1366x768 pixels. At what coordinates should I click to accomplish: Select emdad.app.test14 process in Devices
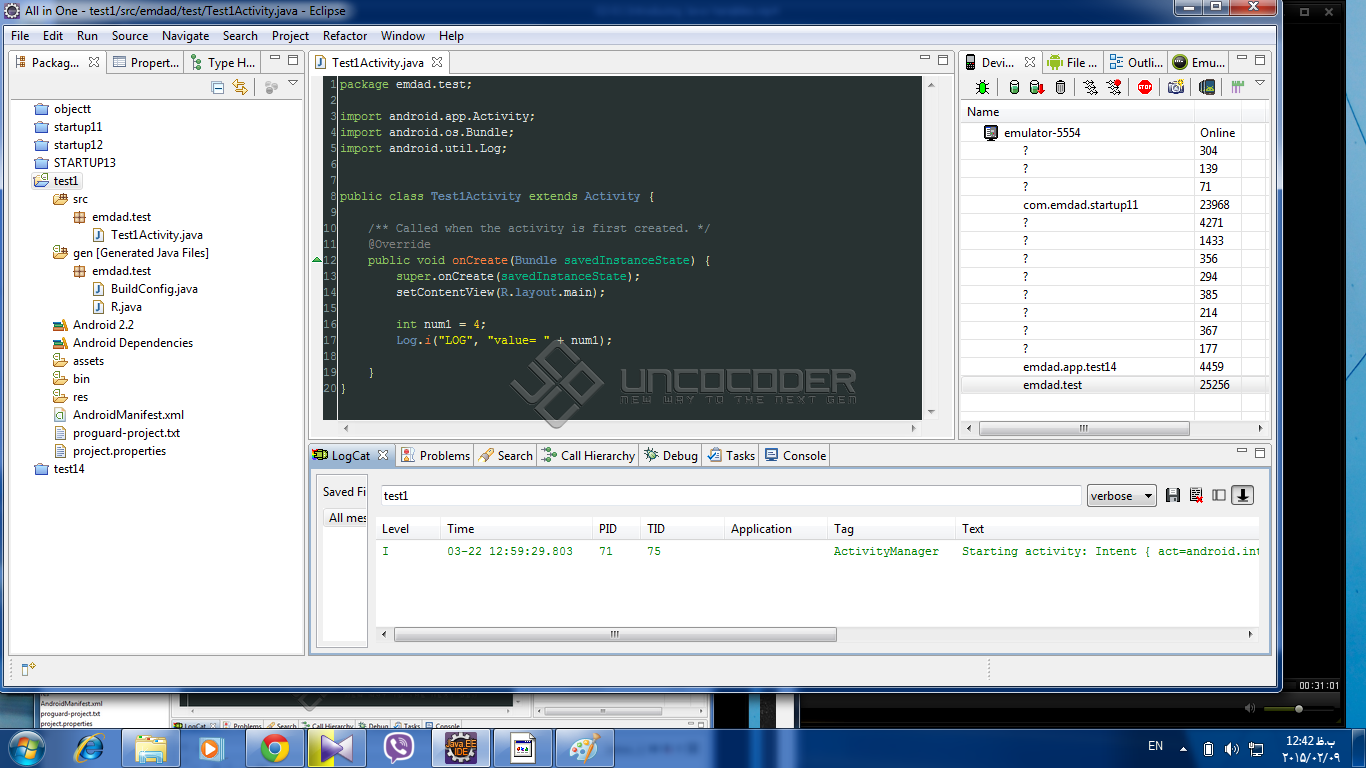pos(1070,367)
